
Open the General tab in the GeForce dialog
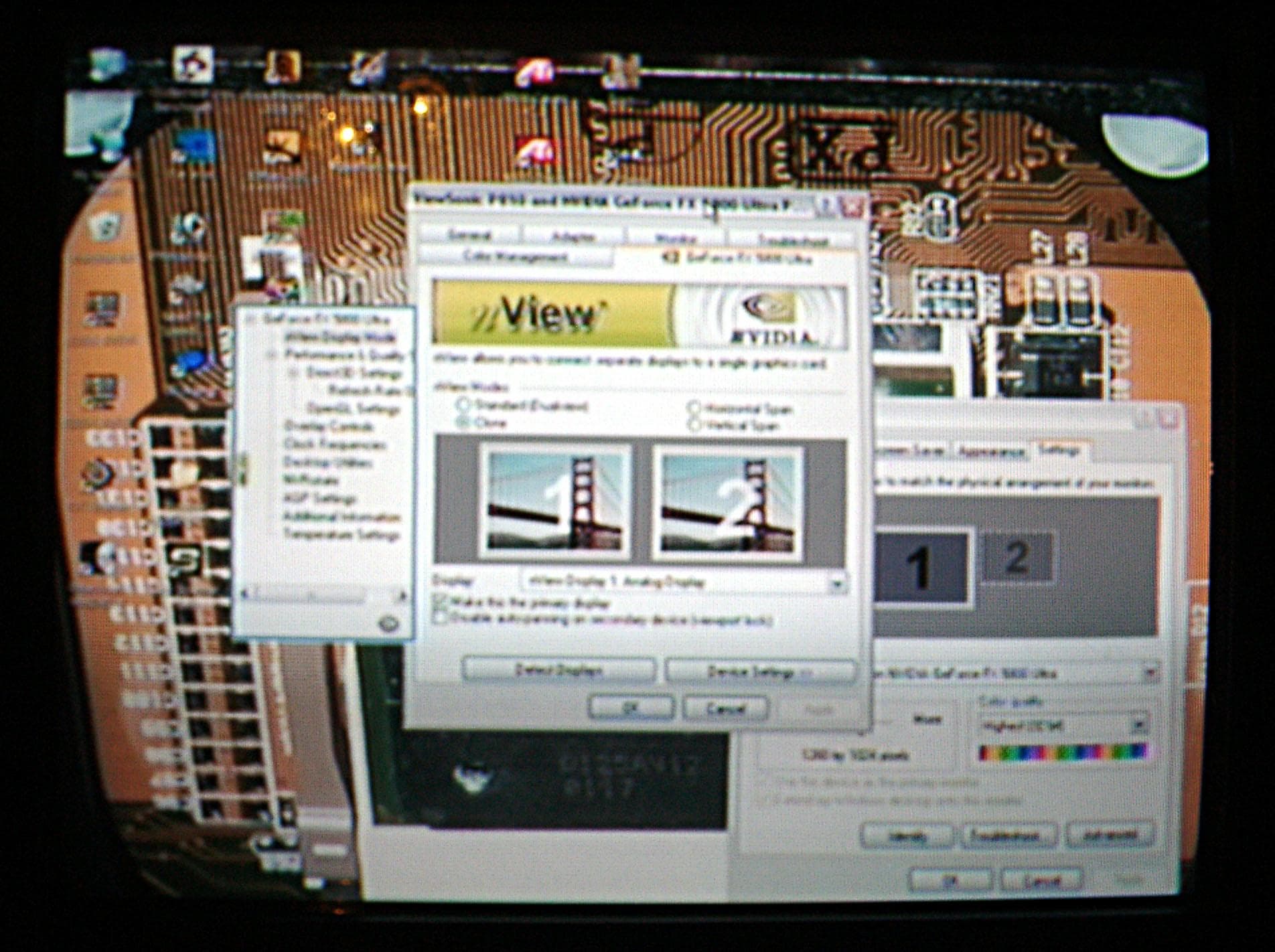pos(470,235)
